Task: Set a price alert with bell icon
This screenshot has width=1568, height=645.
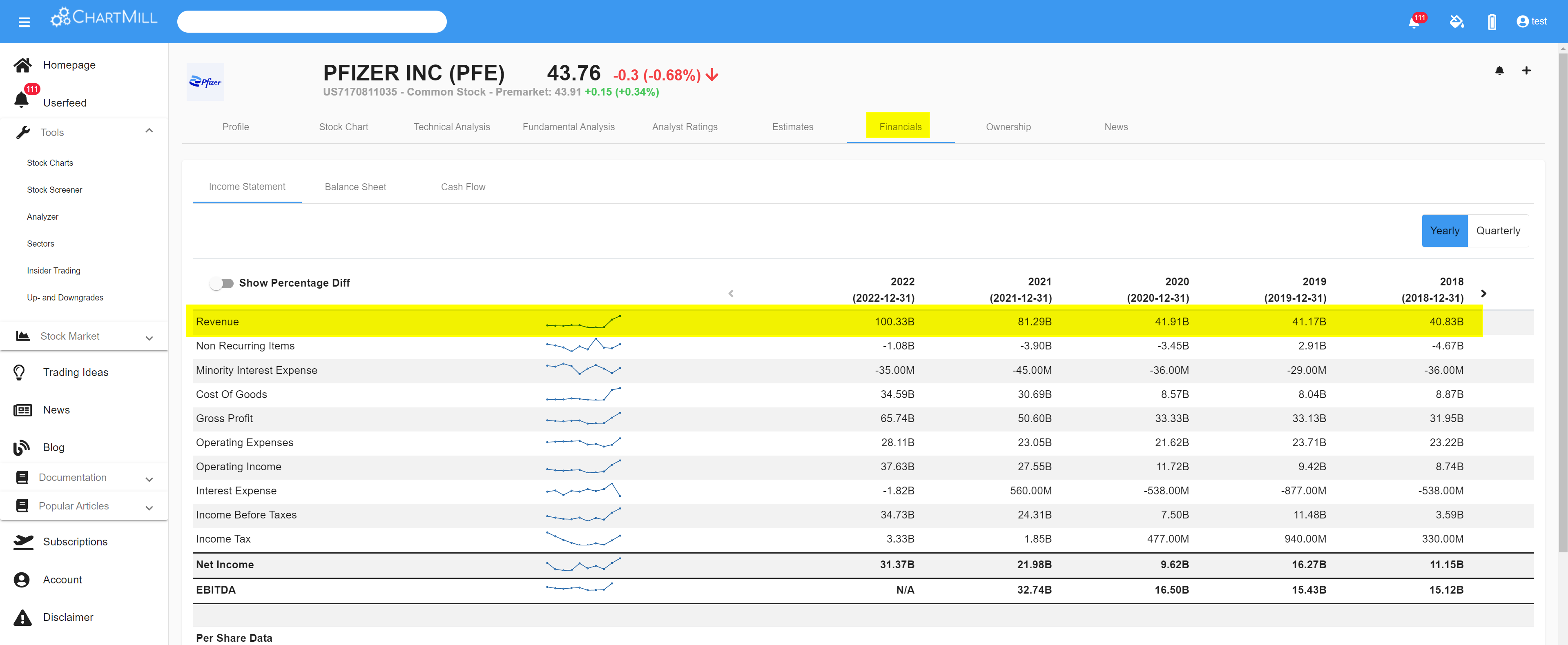Action: point(1499,71)
